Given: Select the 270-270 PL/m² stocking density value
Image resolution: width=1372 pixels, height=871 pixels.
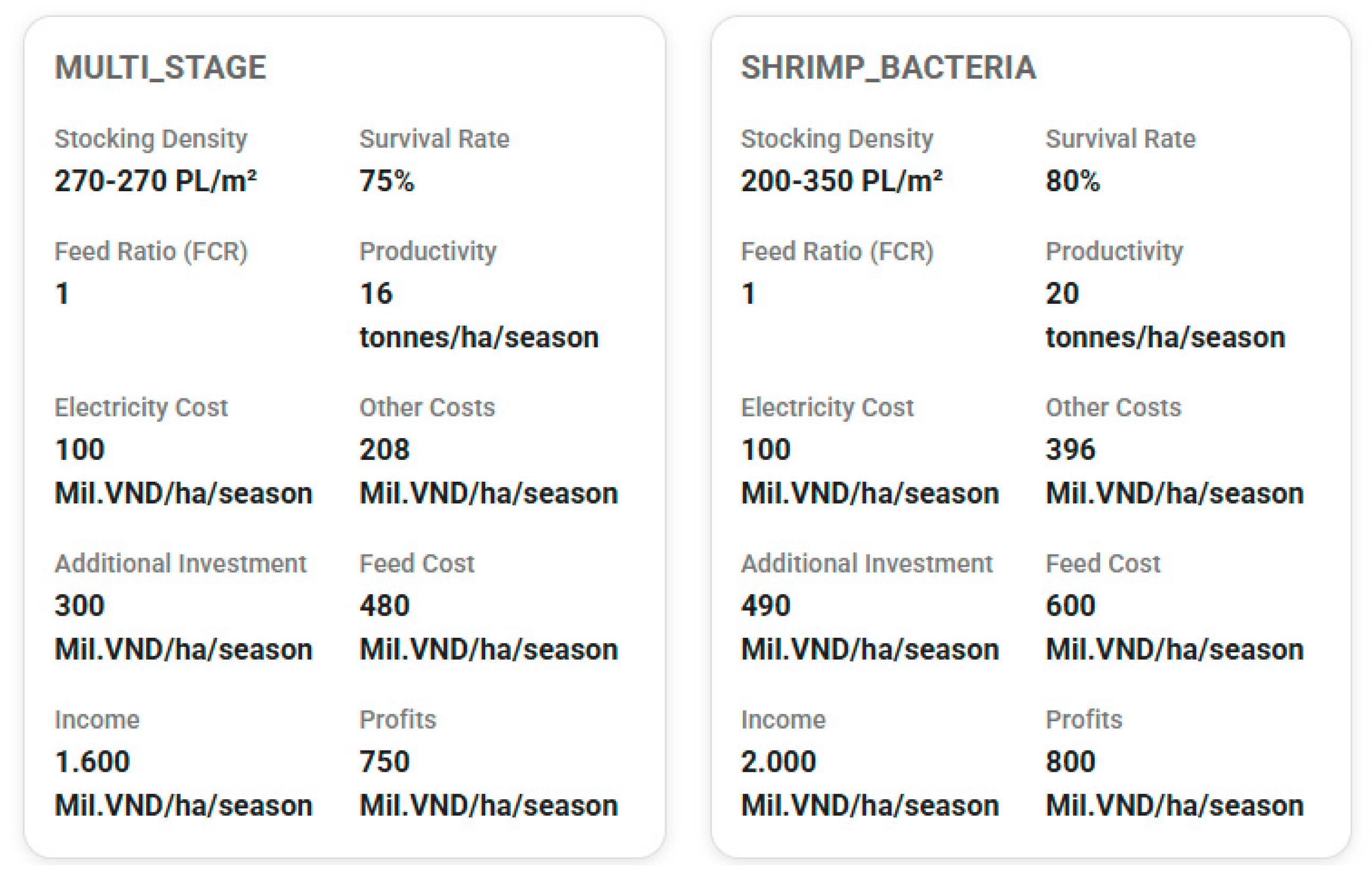Looking at the screenshot, I should tap(155, 181).
